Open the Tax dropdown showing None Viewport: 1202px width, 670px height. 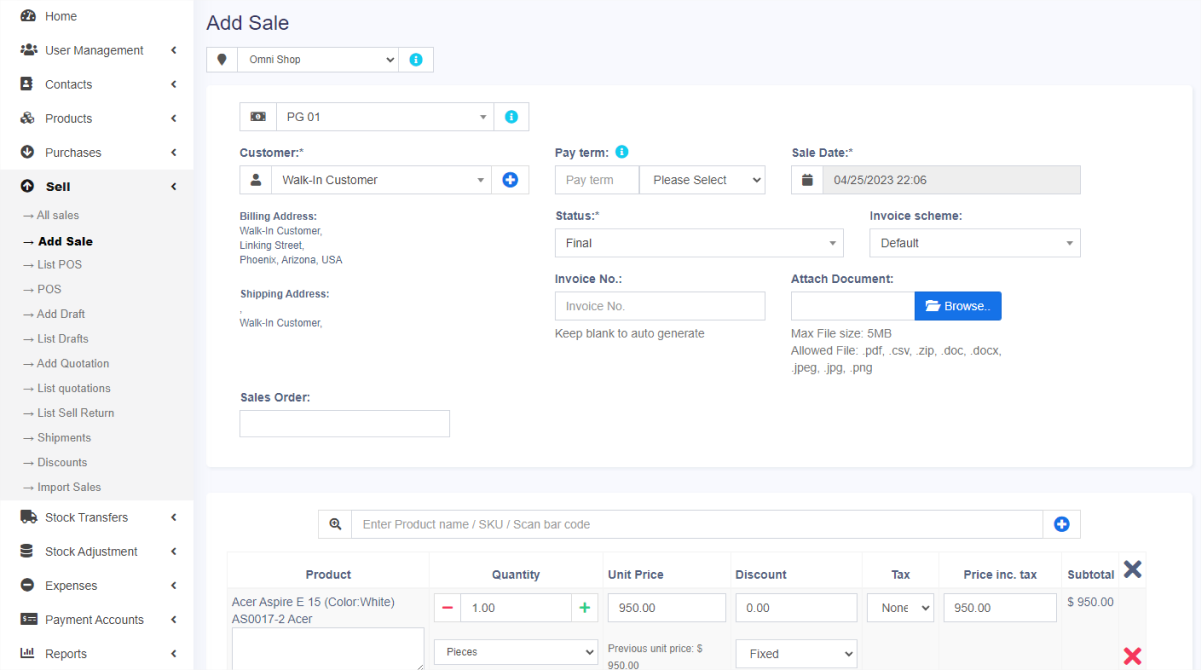[x=900, y=608]
